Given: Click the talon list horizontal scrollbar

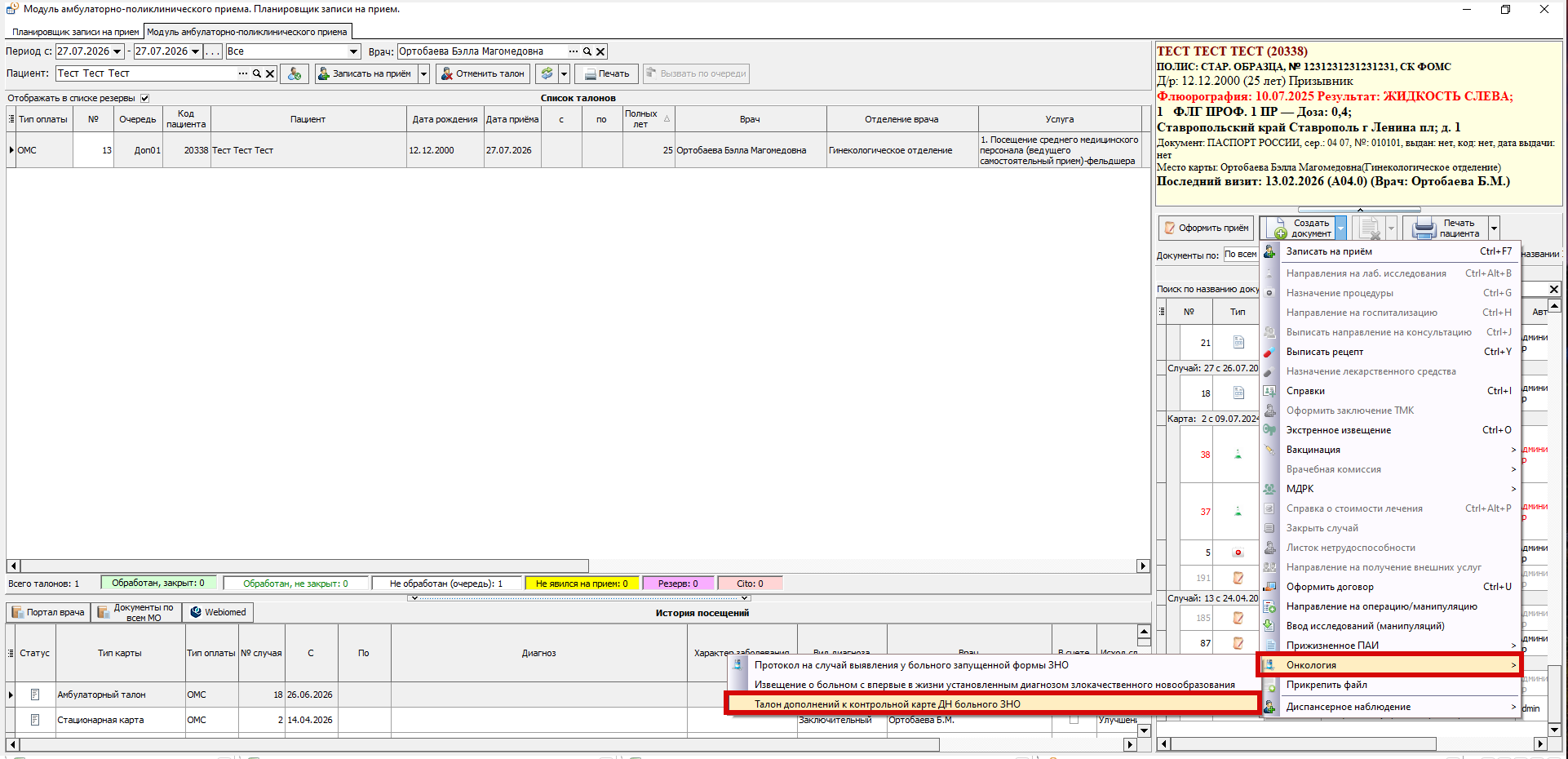Looking at the screenshot, I should tap(578, 566).
